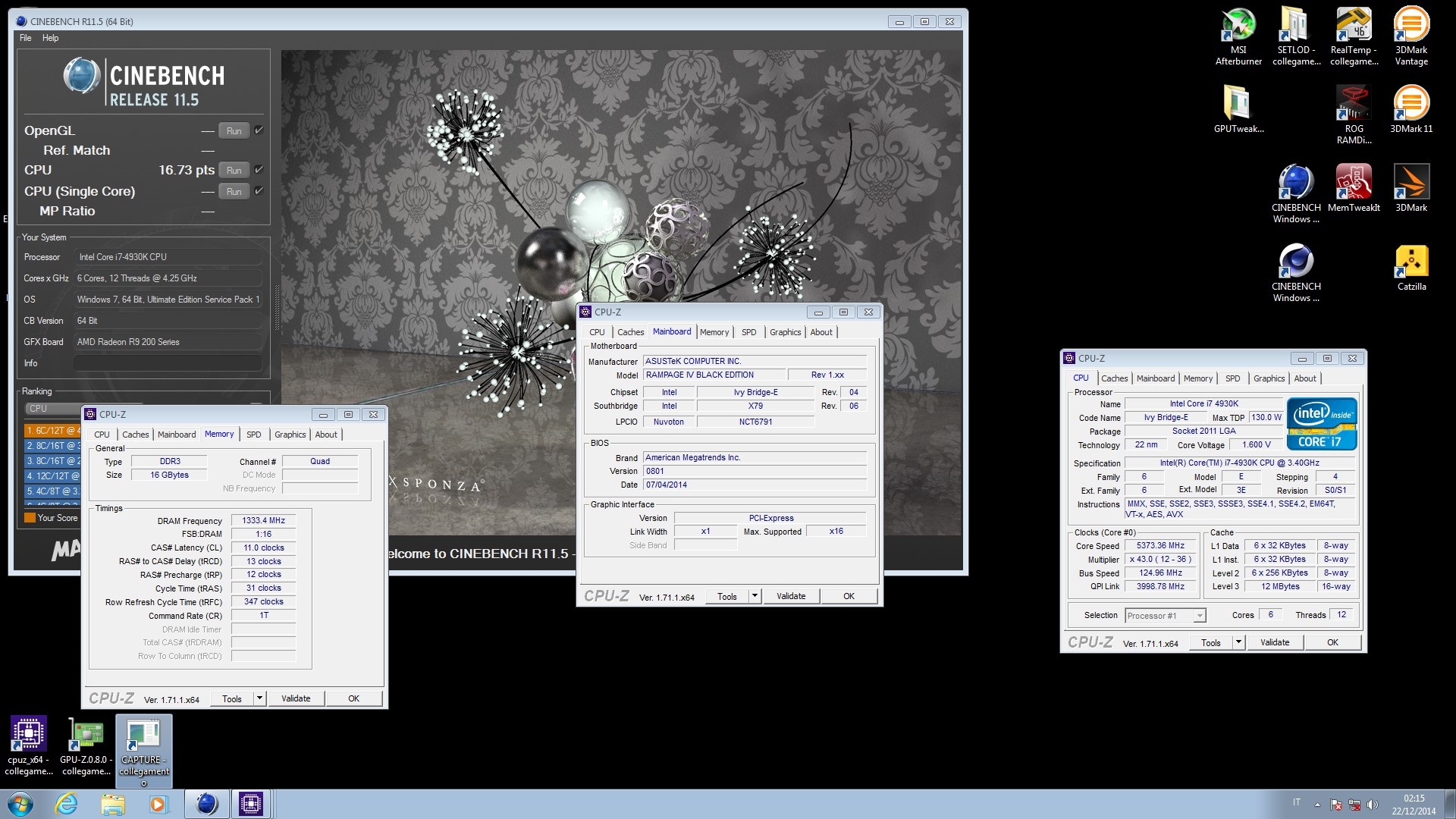Open the Help menu in Cinebench
The height and width of the screenshot is (819, 1456).
[50, 38]
